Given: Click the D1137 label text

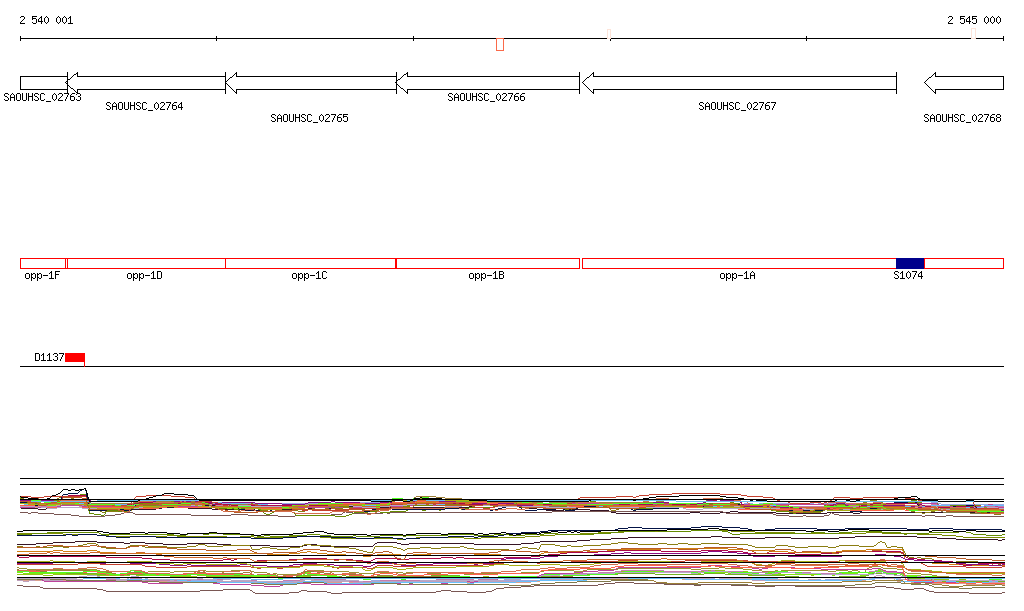Looking at the screenshot, I should tap(49, 357).
